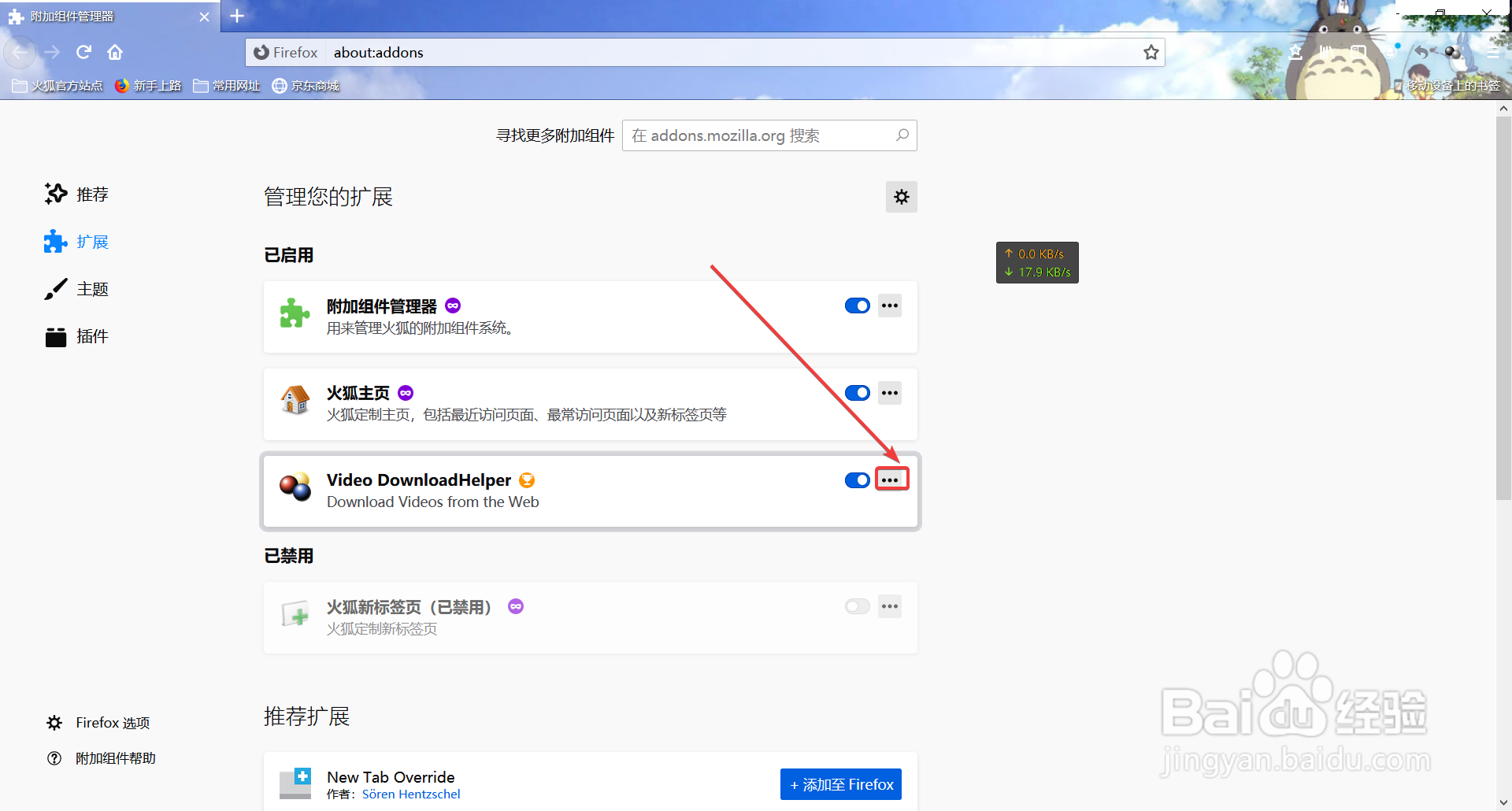The width and height of the screenshot is (1512, 811).
Task: Open the hamburger application menu
Action: click(1492, 52)
